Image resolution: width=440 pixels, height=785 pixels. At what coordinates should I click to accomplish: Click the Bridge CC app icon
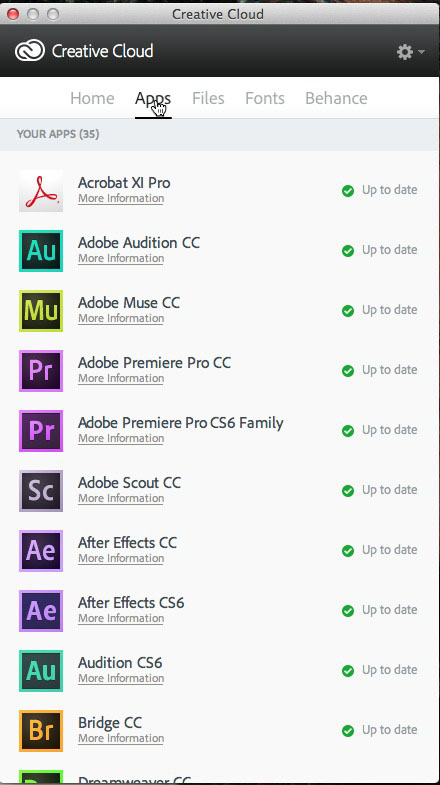41,731
